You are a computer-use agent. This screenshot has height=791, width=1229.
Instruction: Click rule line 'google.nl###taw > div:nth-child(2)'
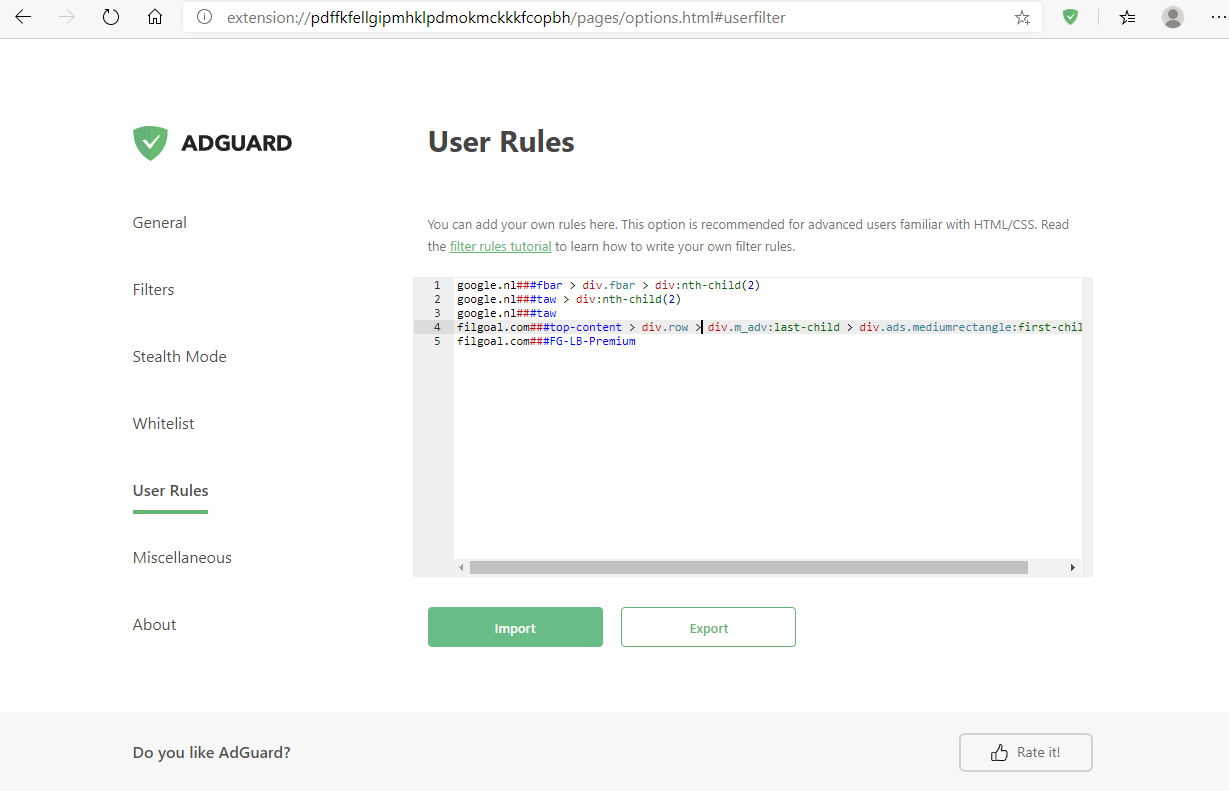(x=569, y=299)
